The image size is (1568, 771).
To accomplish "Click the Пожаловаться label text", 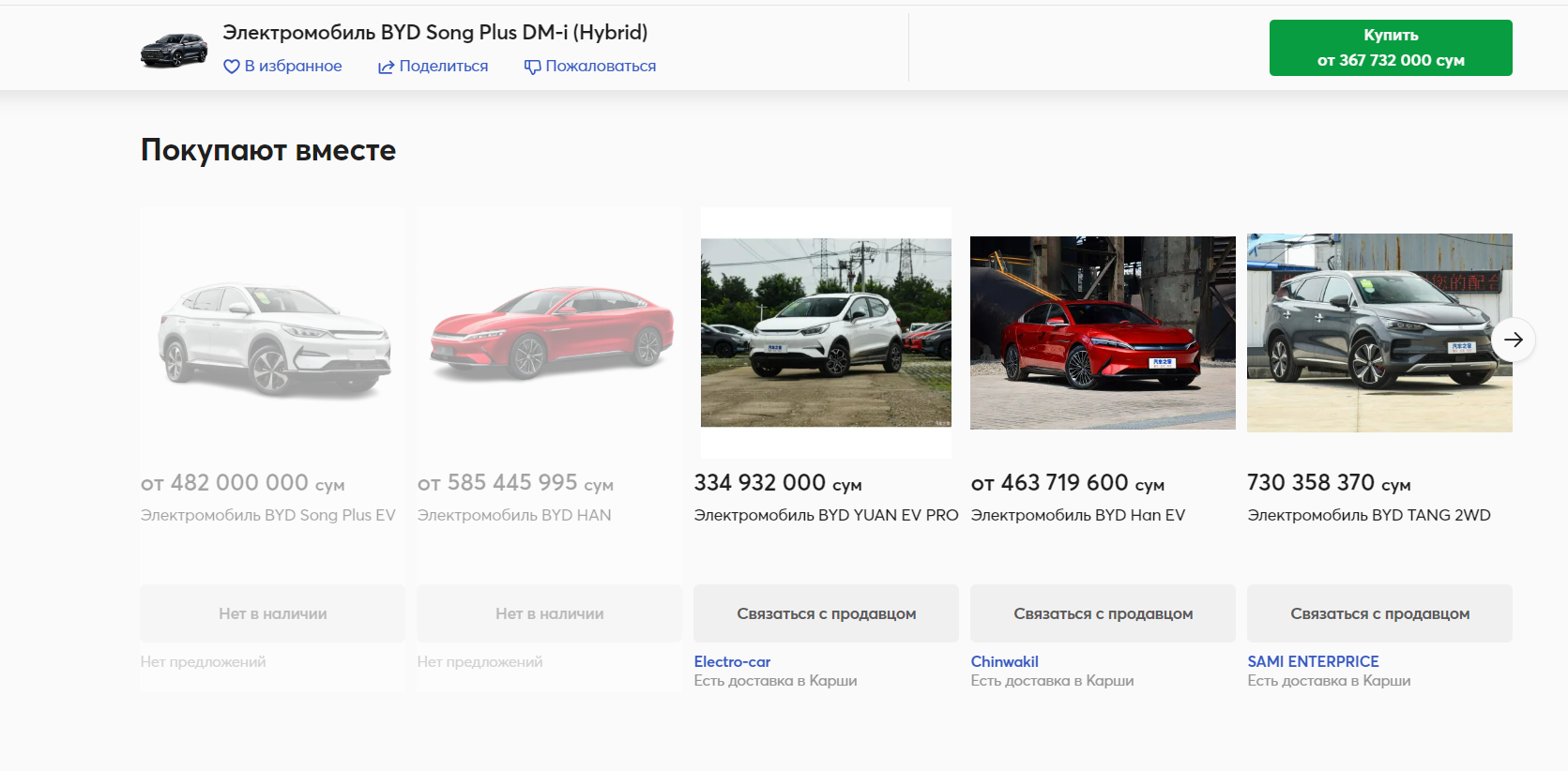I will [601, 66].
